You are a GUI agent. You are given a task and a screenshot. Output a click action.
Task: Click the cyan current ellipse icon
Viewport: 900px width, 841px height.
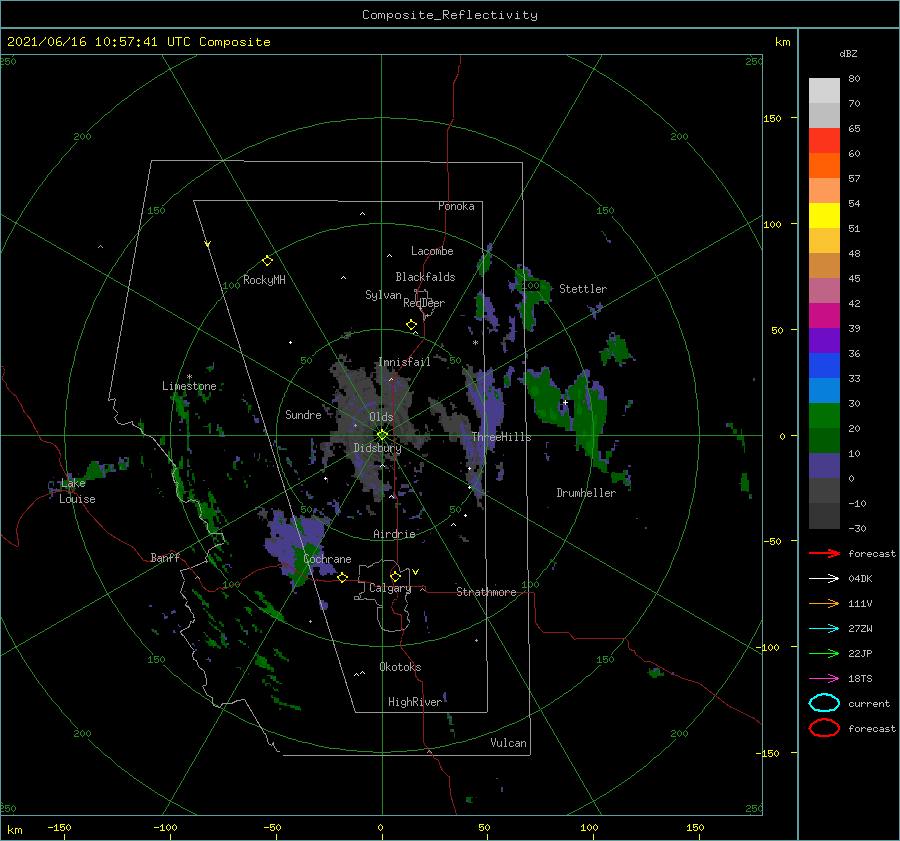[x=824, y=703]
